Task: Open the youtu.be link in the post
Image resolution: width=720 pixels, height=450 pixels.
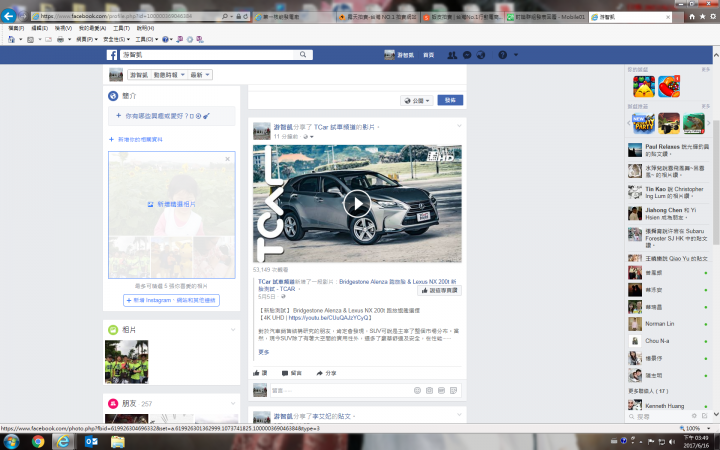Action: point(328,318)
